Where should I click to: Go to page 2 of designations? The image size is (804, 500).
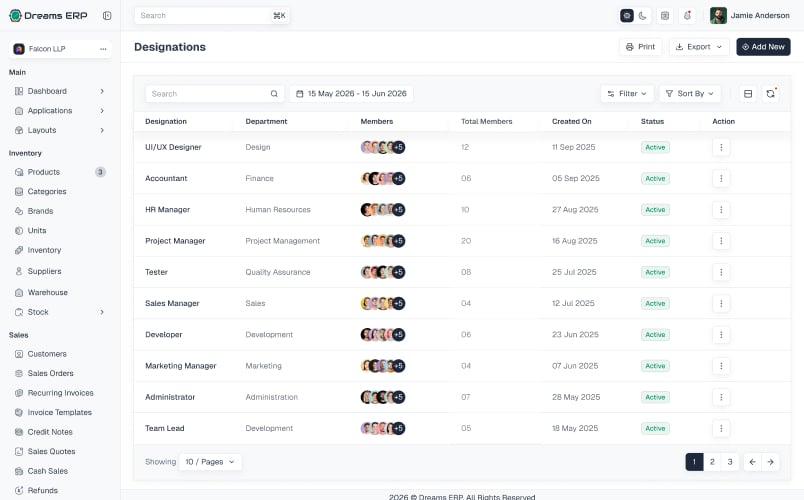(x=712, y=462)
